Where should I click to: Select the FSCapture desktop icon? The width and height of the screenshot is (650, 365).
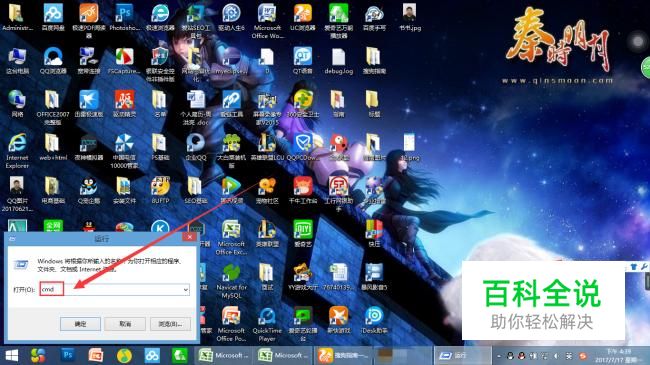point(124,61)
